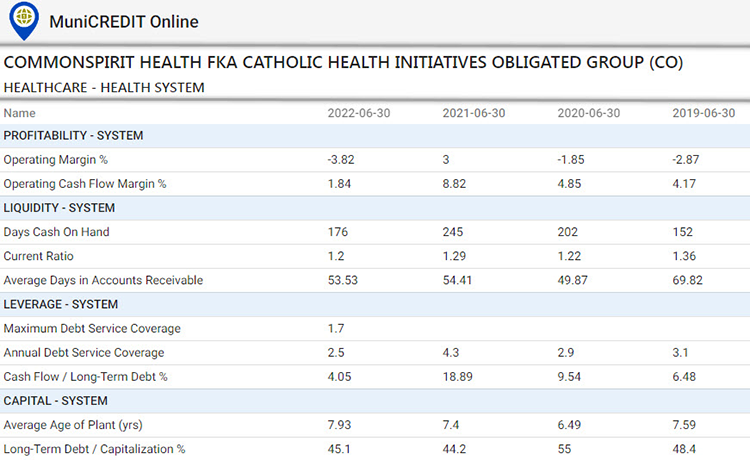The height and width of the screenshot is (460, 750).
Task: Select Long-Term Debt / Capitalization value 44.2
Action: click(454, 449)
